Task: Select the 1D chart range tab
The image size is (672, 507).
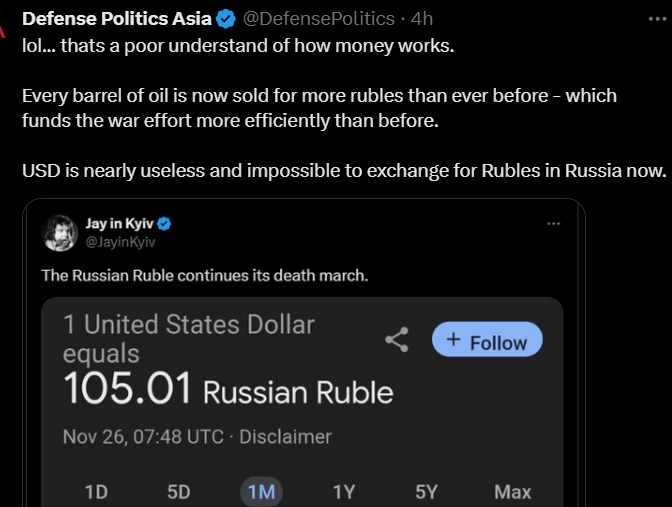Action: [96, 492]
